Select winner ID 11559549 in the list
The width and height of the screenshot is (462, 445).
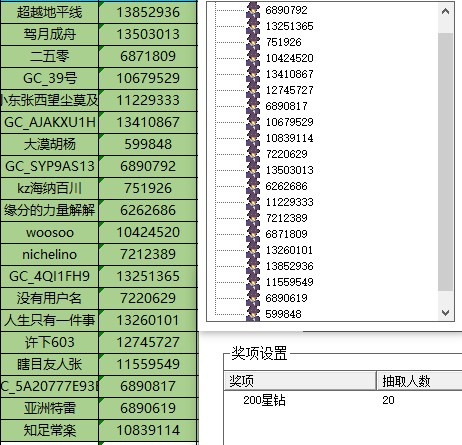(289, 282)
